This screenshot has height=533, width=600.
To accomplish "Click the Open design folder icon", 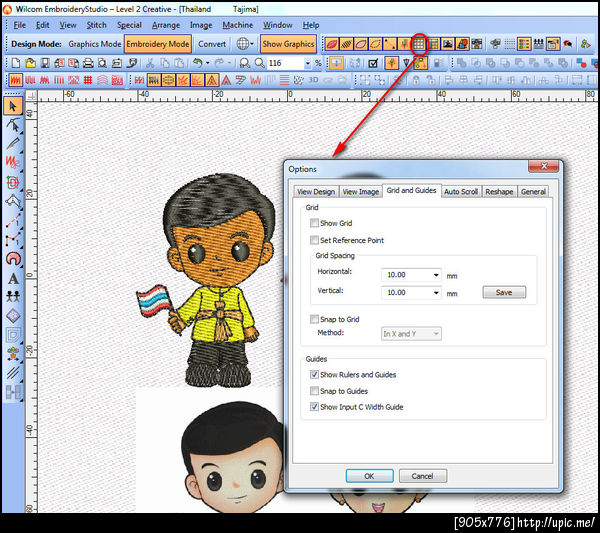I will click(x=30, y=63).
